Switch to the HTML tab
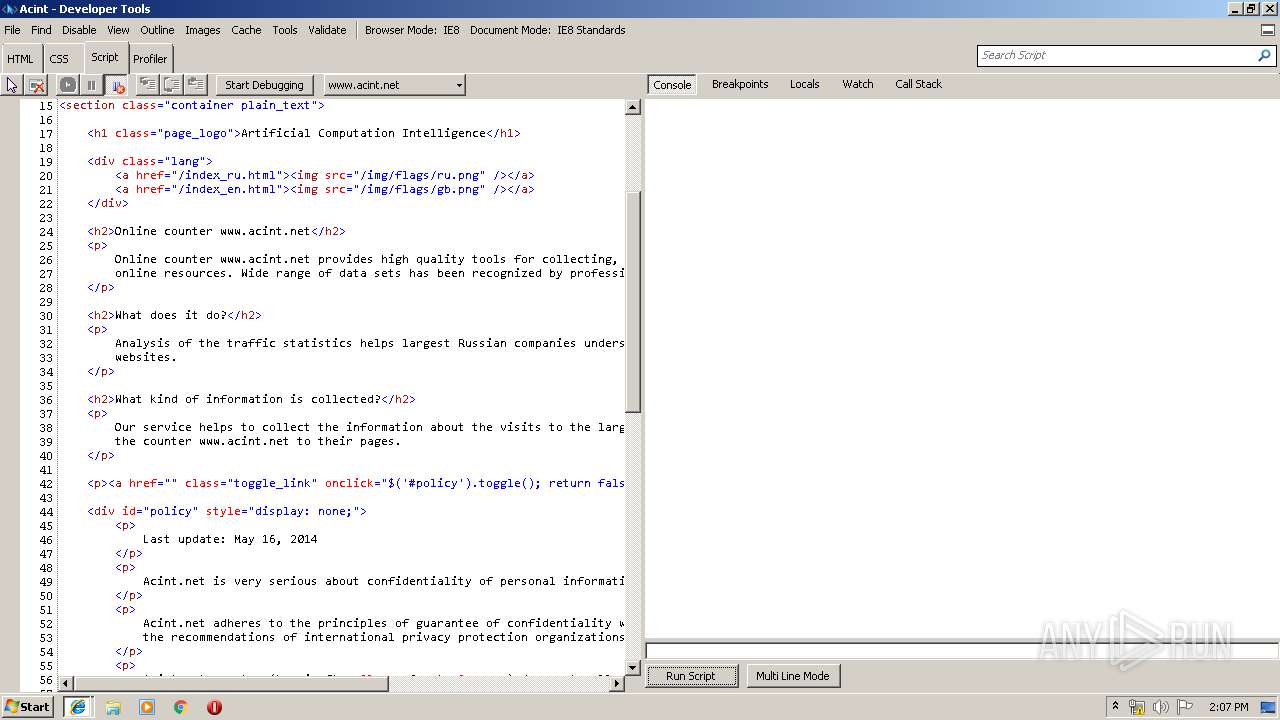1280x720 pixels. [20, 59]
